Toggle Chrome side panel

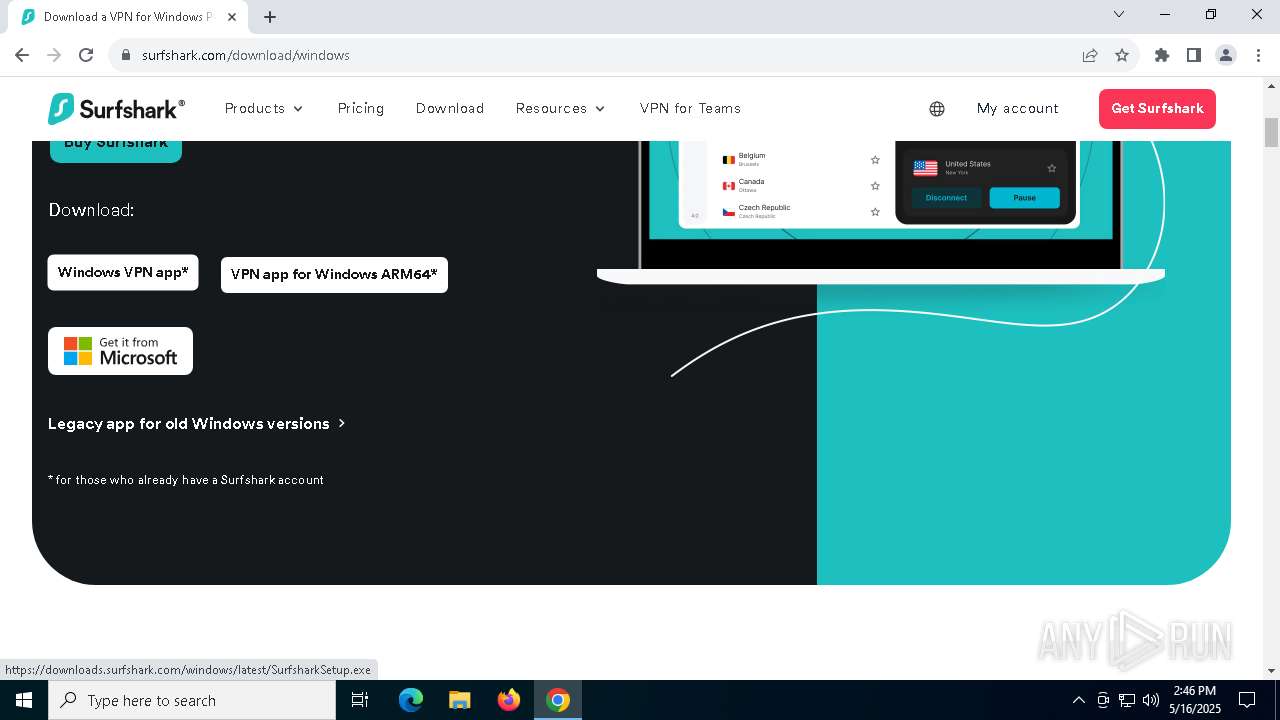1194,55
